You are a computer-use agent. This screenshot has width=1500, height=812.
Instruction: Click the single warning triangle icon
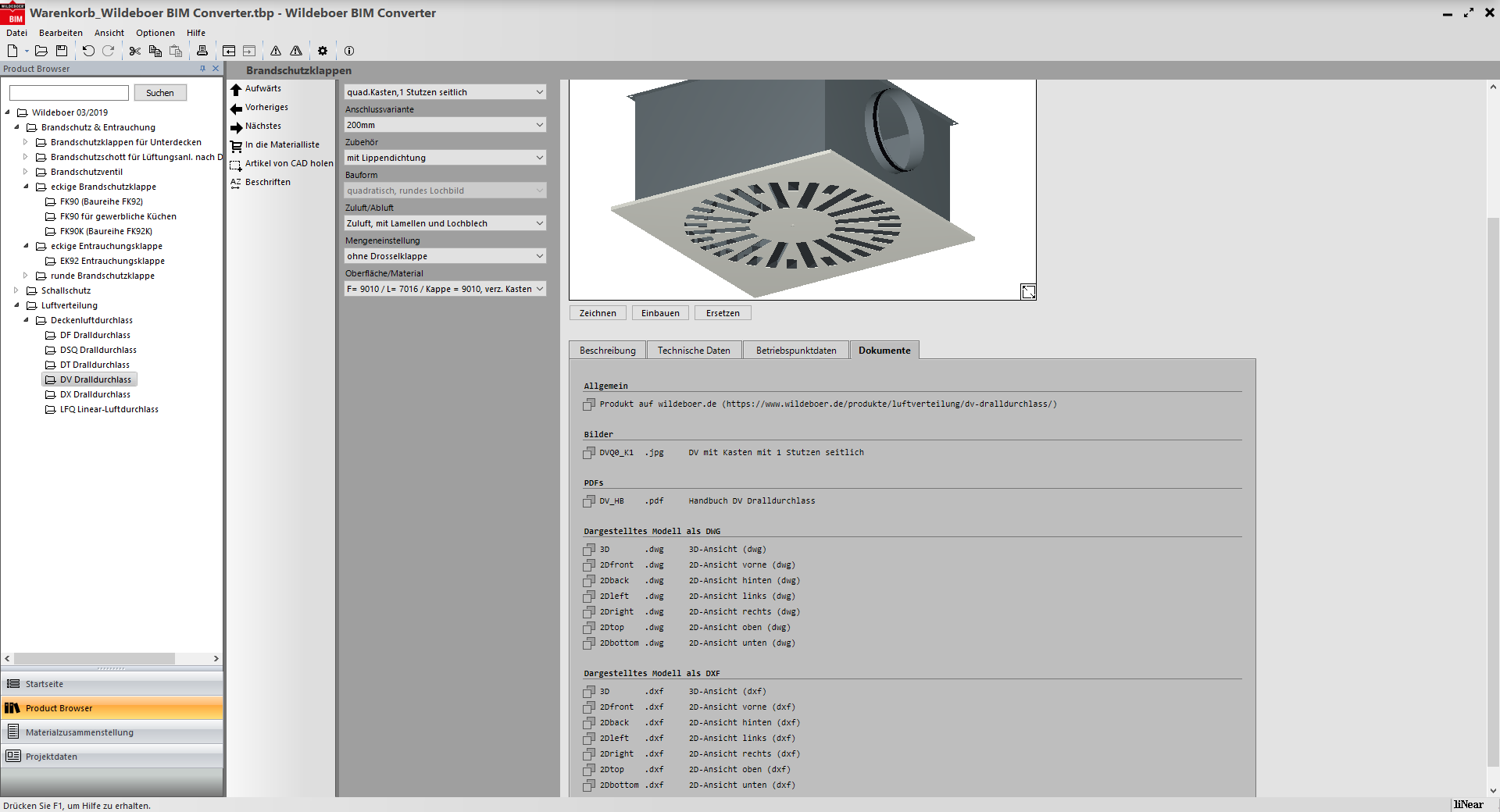[x=276, y=51]
